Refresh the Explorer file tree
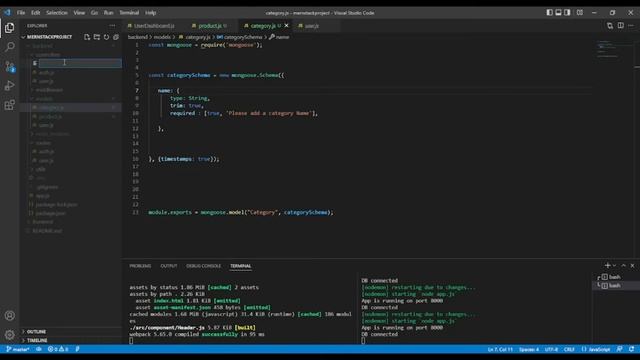Viewport: 640px width, 360px height. [x=107, y=37]
